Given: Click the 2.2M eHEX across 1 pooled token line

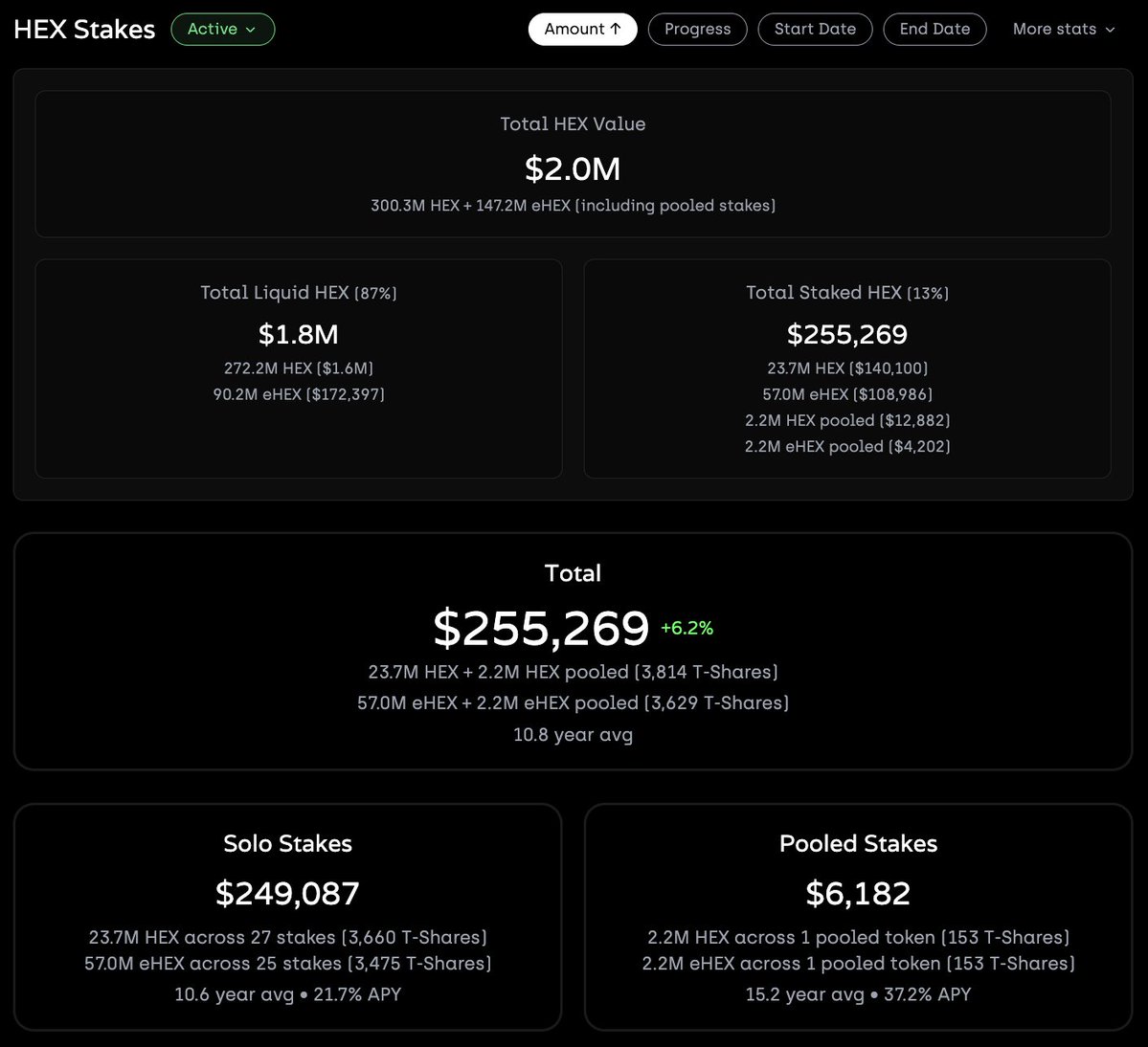Looking at the screenshot, I should pos(858,964).
